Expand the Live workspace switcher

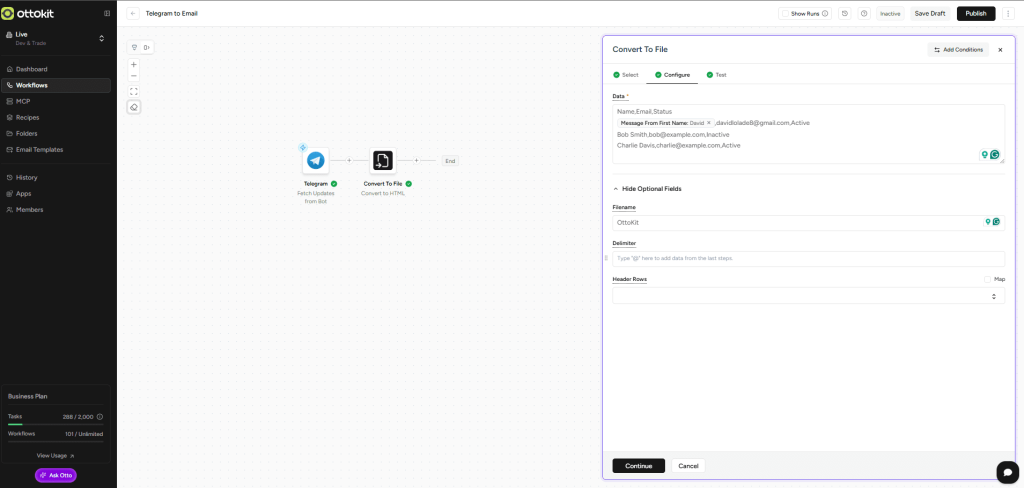click(x=100, y=38)
